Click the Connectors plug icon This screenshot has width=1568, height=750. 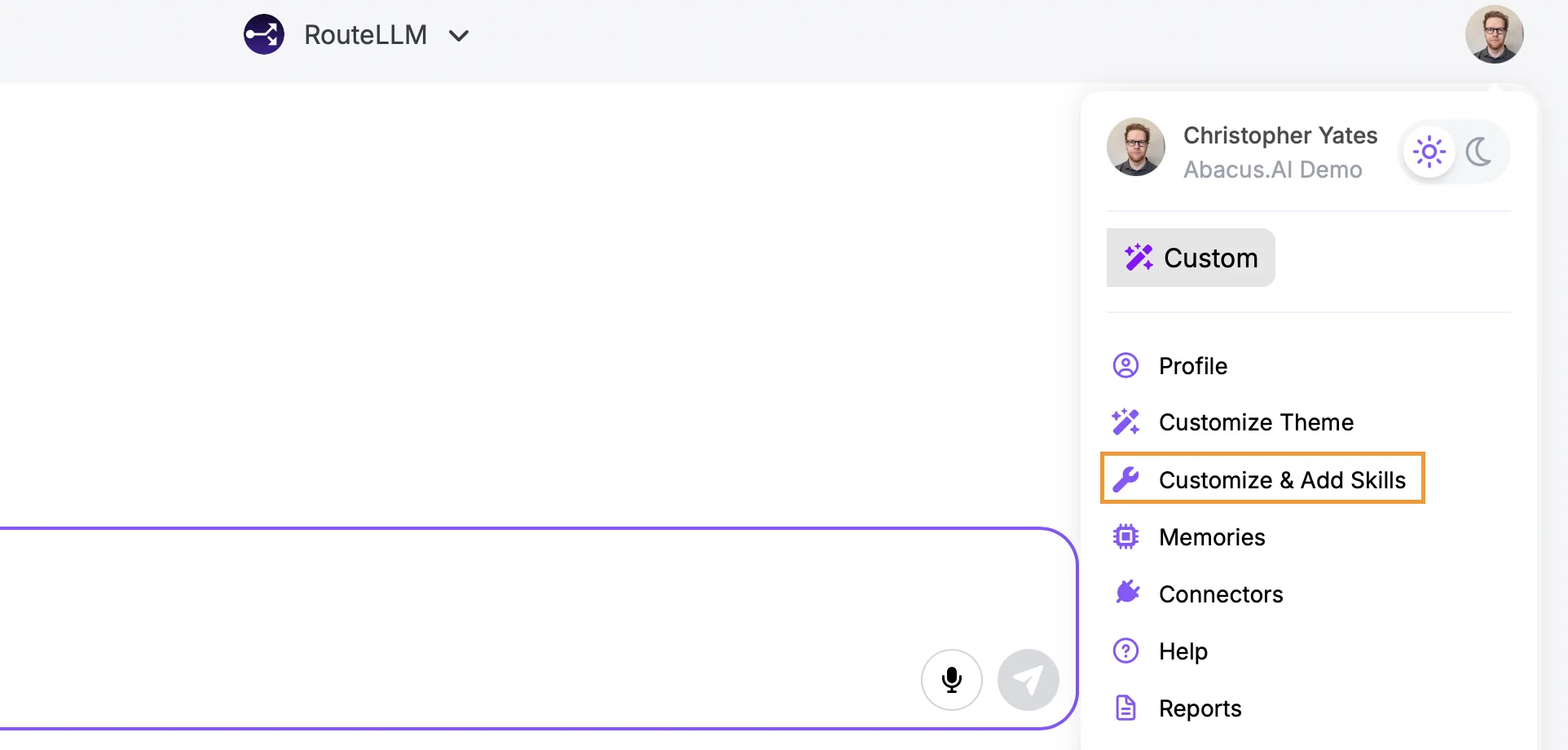coord(1127,593)
